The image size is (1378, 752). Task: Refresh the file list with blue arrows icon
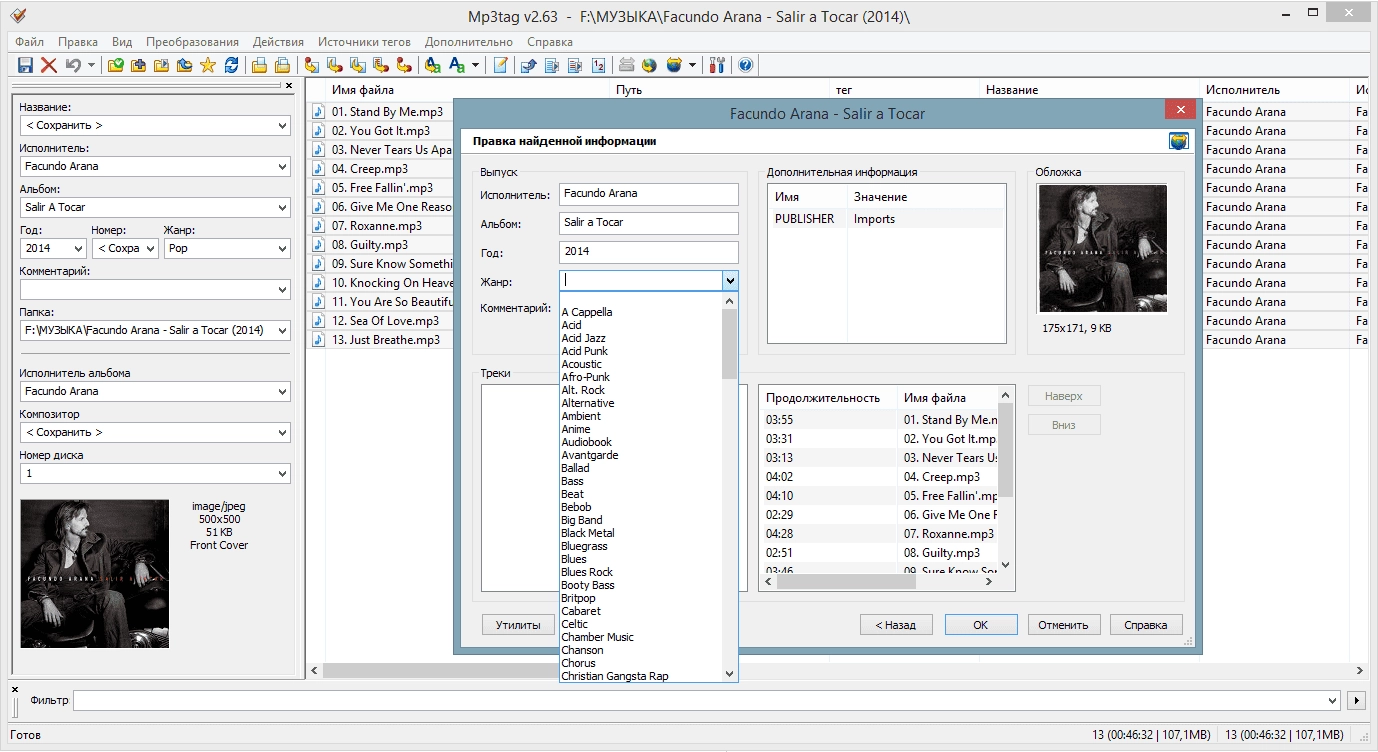tap(232, 65)
